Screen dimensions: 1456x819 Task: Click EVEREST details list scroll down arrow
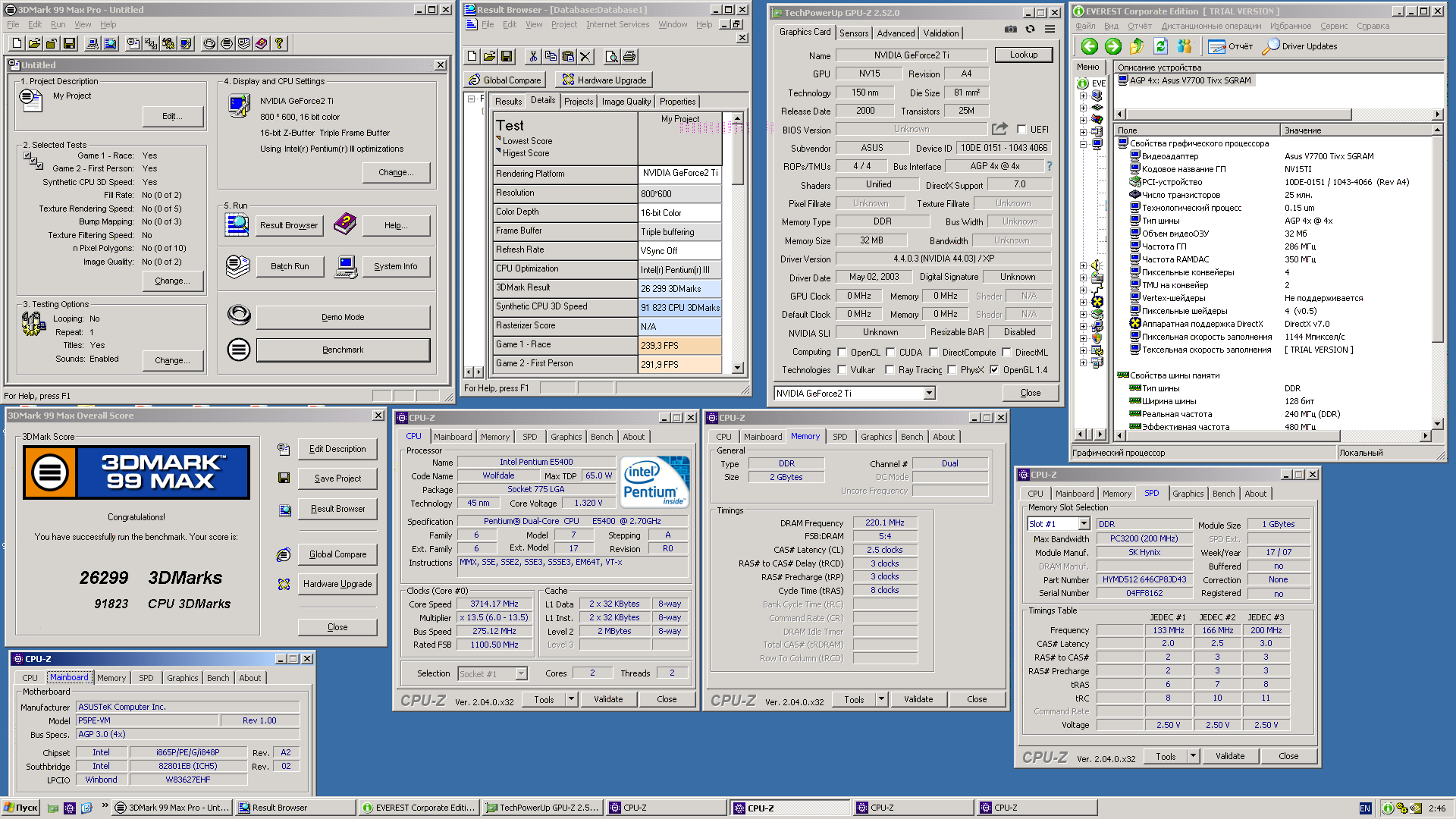[1437, 424]
